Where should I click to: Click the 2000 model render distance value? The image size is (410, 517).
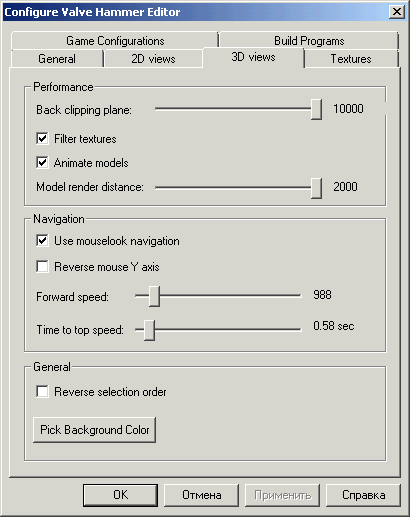[x=345, y=187]
